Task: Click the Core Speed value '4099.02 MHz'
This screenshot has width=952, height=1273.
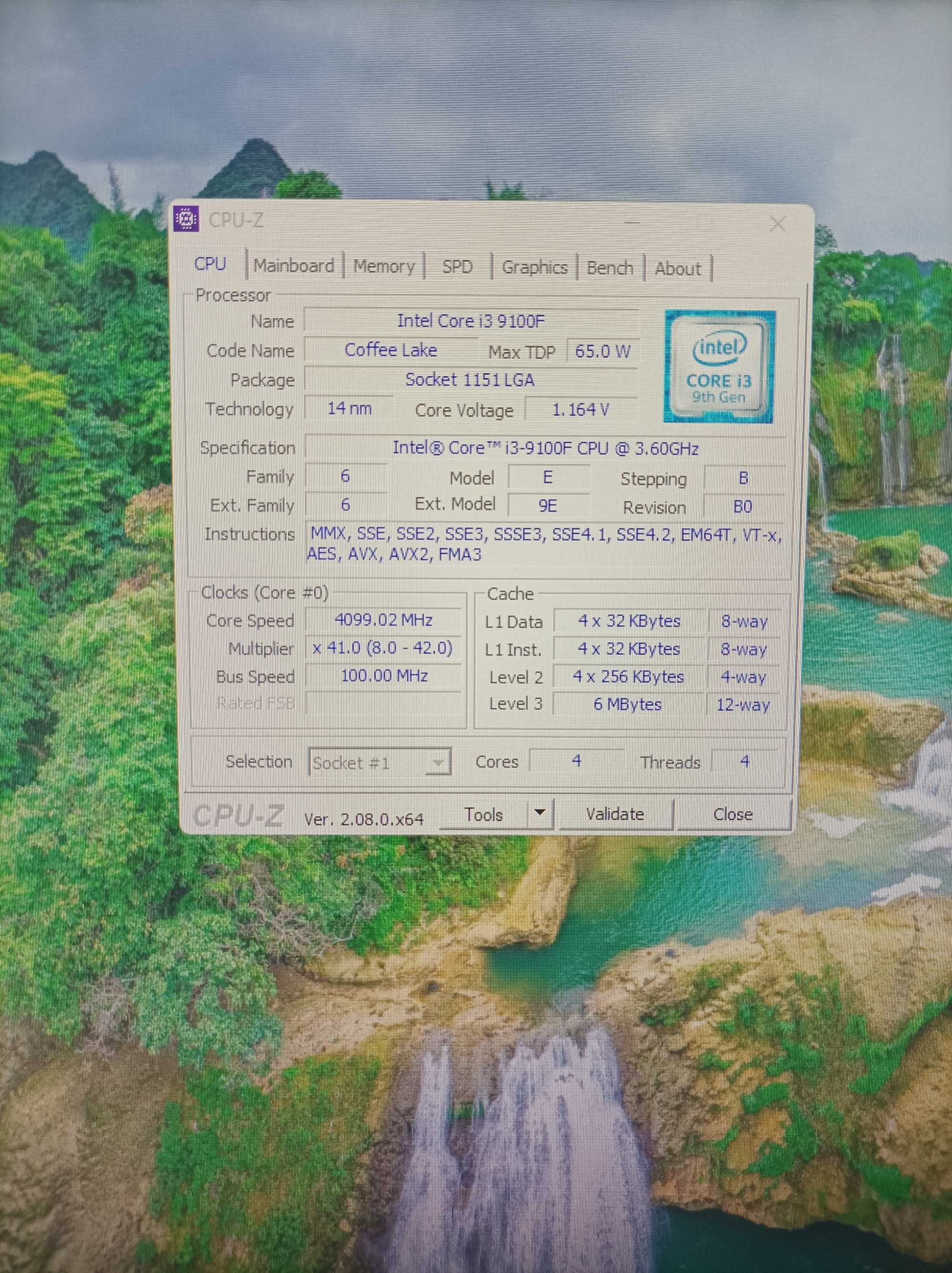Action: click(x=383, y=620)
